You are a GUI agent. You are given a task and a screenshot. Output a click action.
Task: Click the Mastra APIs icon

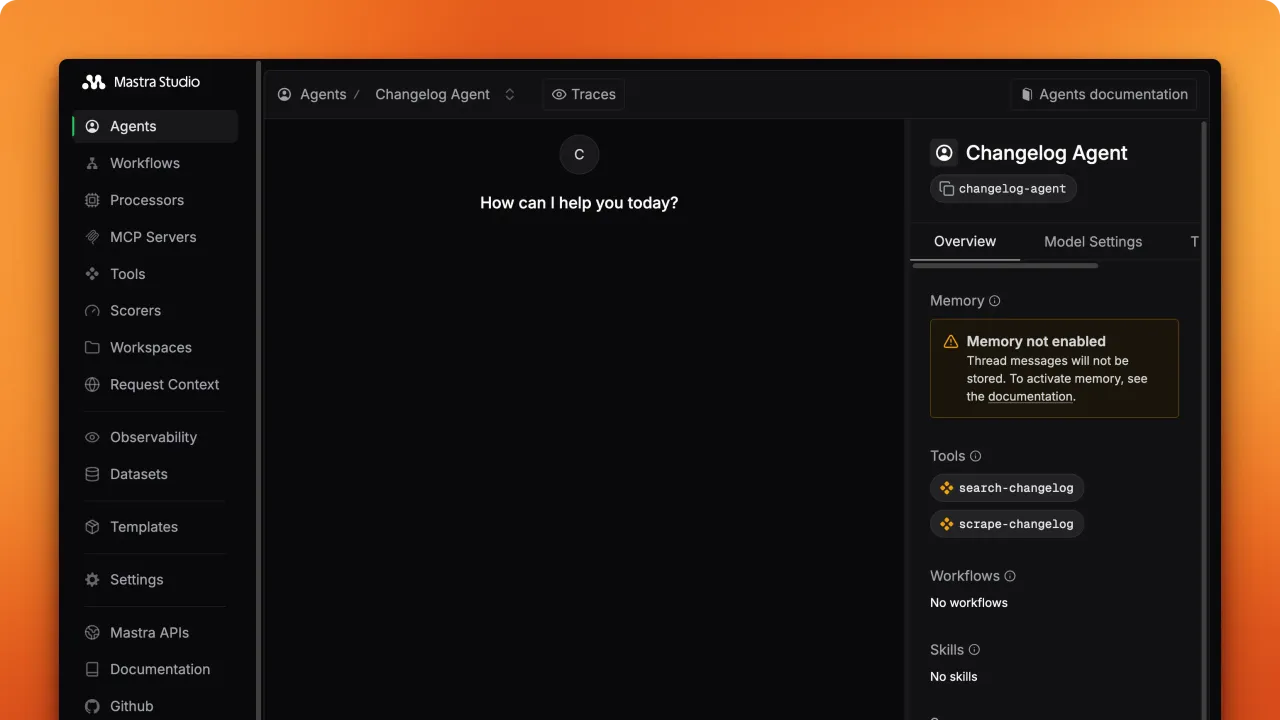[x=92, y=633]
